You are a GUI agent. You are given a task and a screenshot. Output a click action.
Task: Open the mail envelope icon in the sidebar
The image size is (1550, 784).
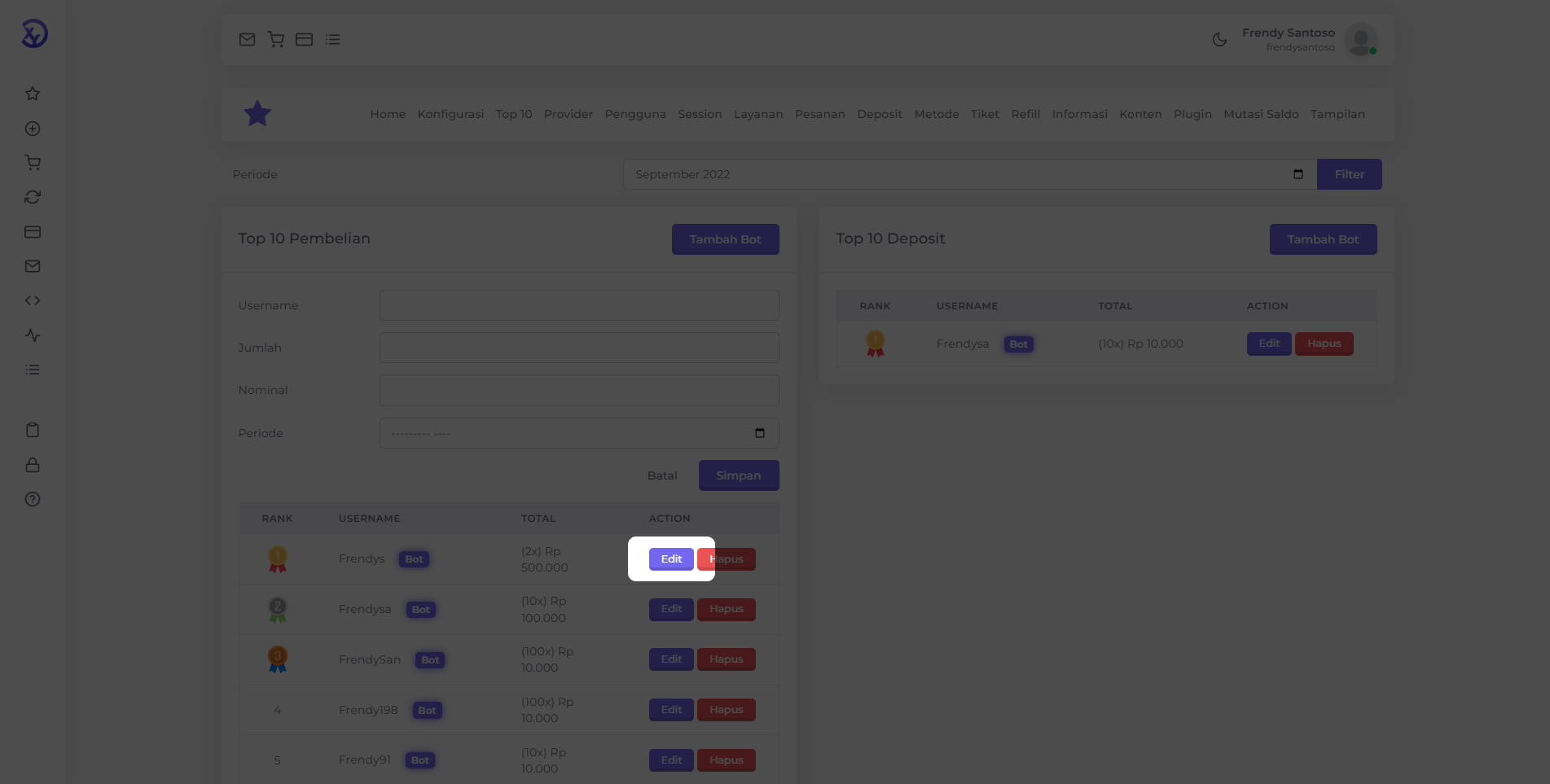[33, 266]
